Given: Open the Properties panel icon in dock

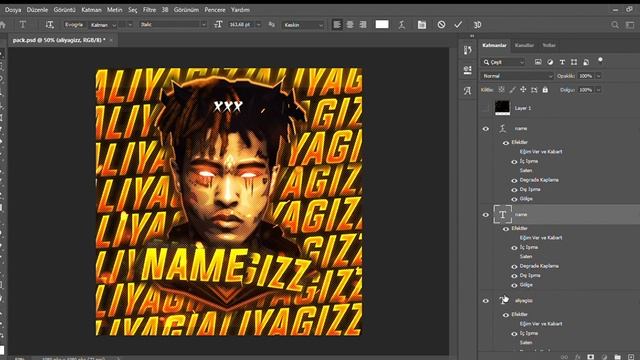Looking at the screenshot, I should (x=468, y=70).
